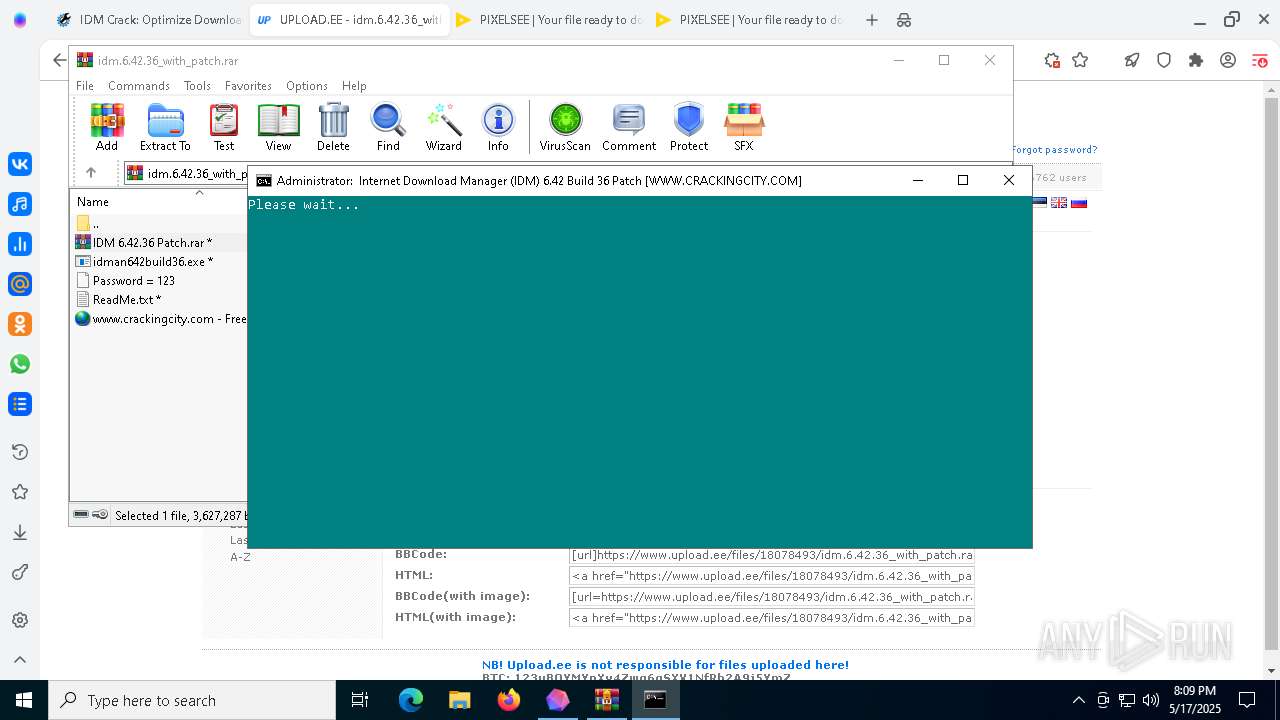Click the HTML(with image) code field
The height and width of the screenshot is (720, 1280).
pos(771,618)
